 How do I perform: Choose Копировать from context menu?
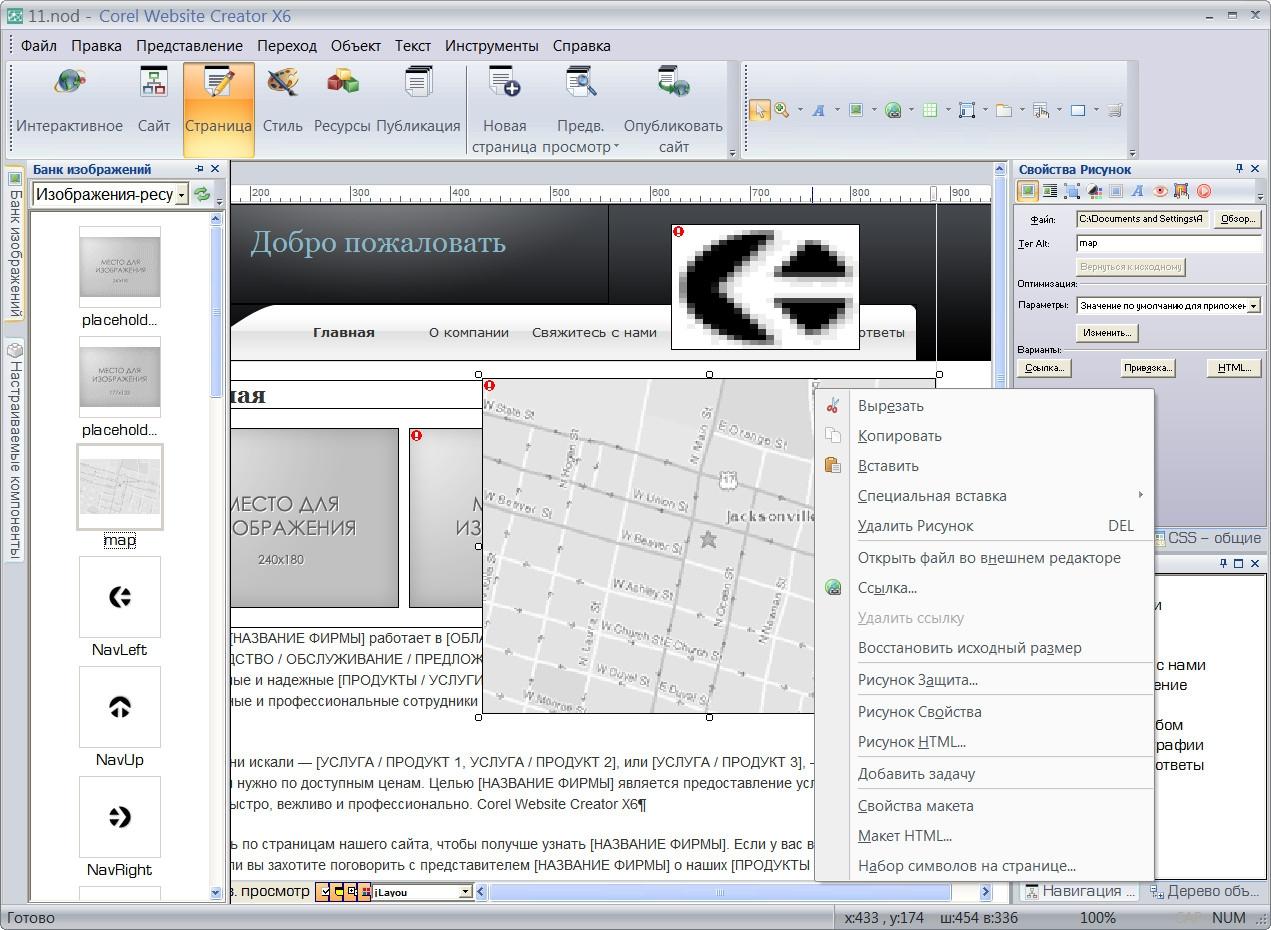pos(899,436)
